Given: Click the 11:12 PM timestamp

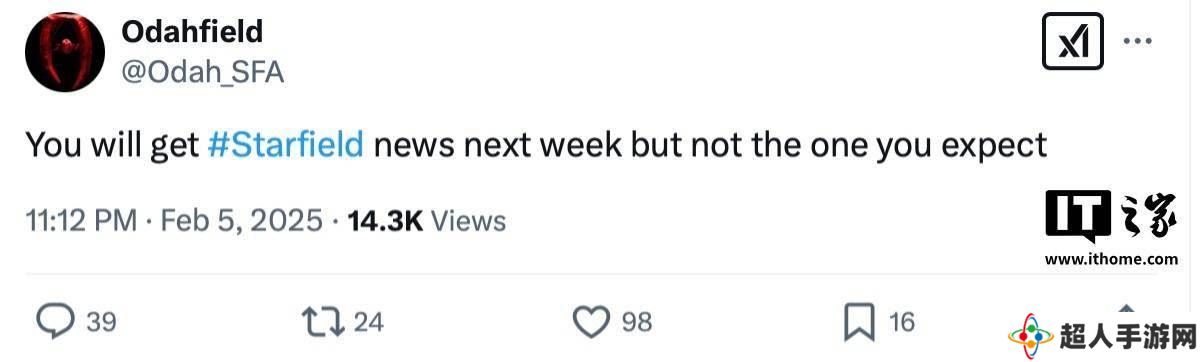Looking at the screenshot, I should coord(80,221).
